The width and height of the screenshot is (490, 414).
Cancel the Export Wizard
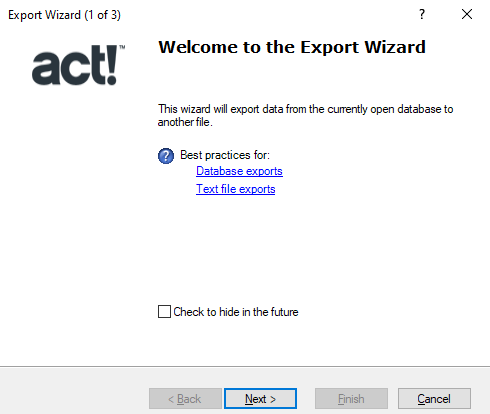click(x=434, y=398)
